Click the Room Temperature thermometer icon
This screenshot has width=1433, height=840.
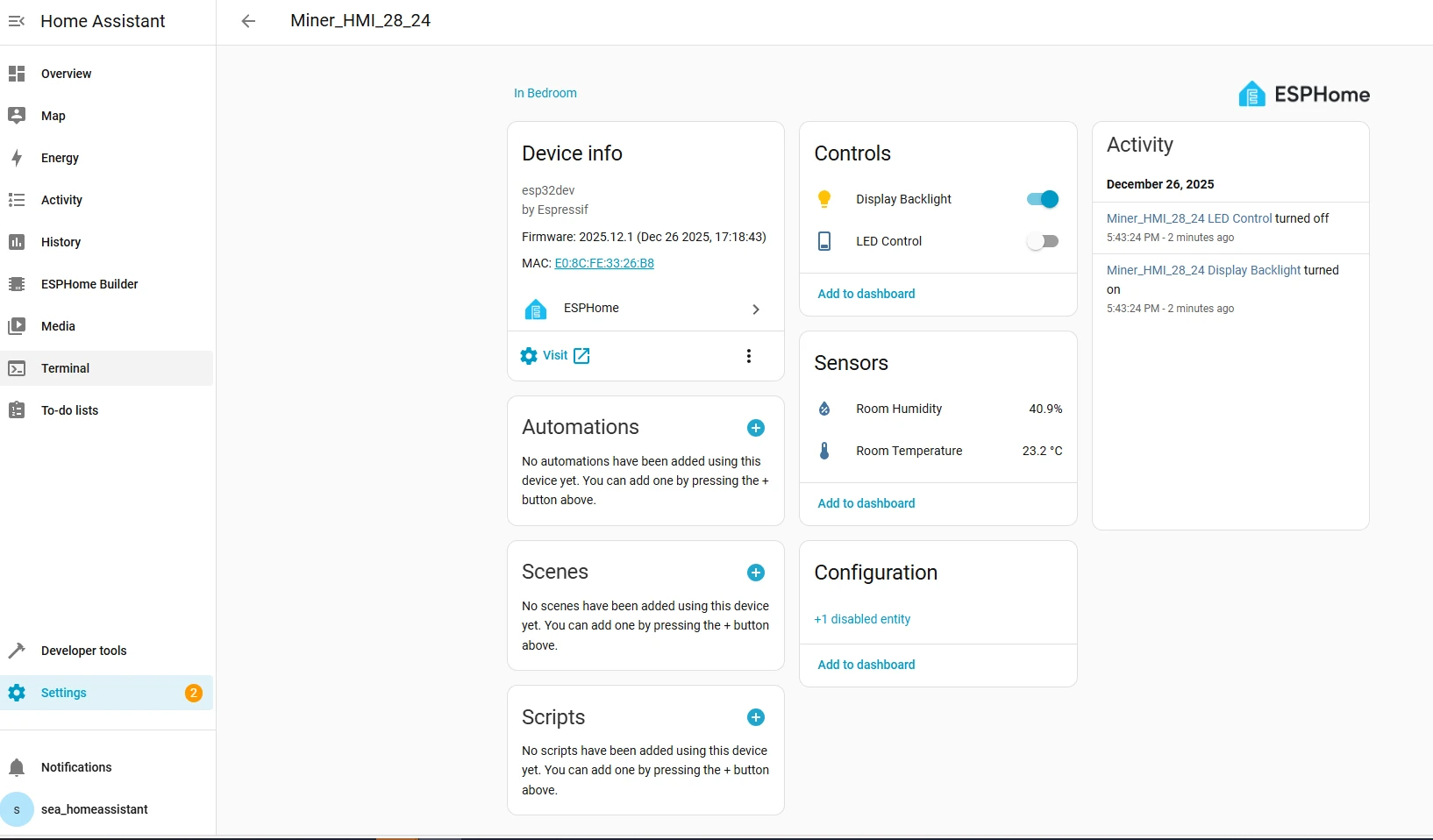[x=824, y=451]
